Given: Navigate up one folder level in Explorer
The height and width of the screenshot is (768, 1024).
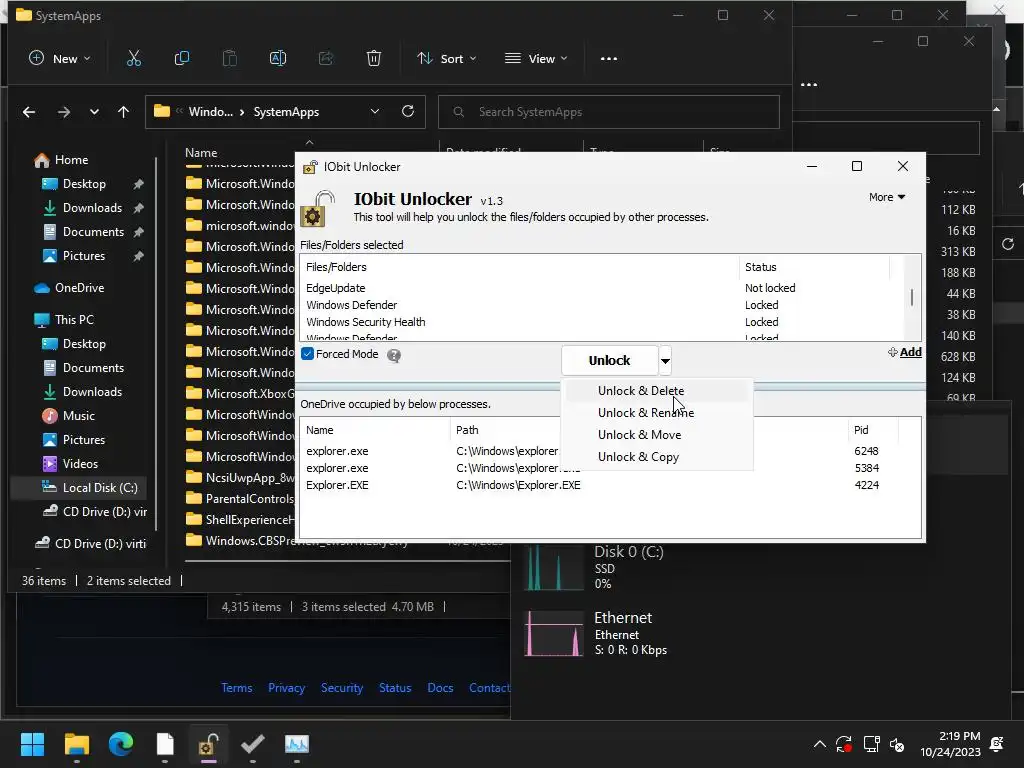Looking at the screenshot, I should [123, 112].
